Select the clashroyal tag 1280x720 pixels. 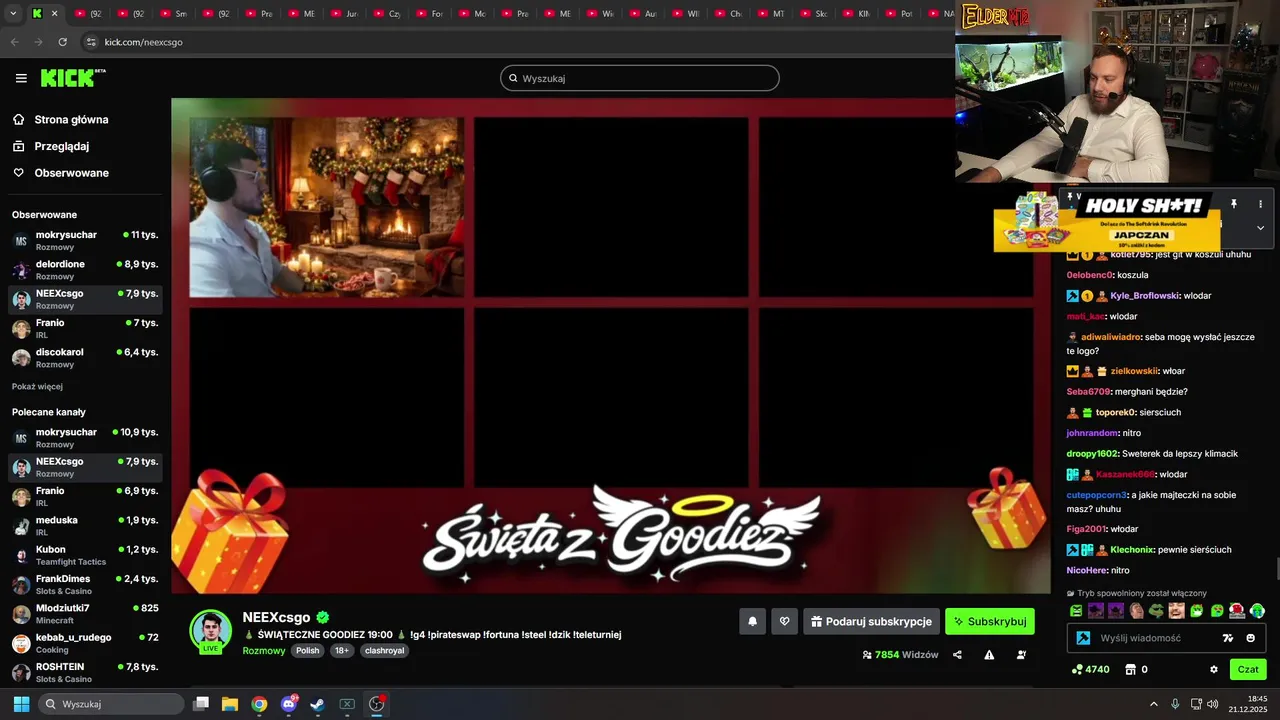click(384, 650)
